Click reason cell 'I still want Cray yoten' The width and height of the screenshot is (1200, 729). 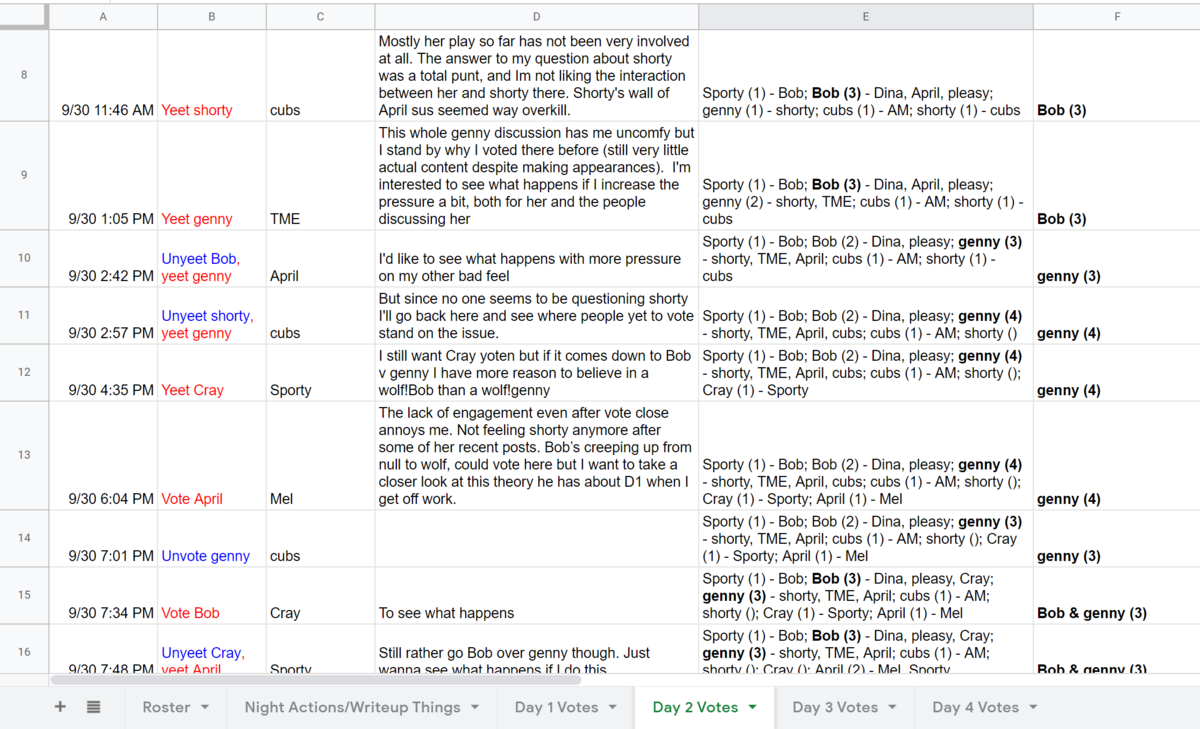click(536, 373)
